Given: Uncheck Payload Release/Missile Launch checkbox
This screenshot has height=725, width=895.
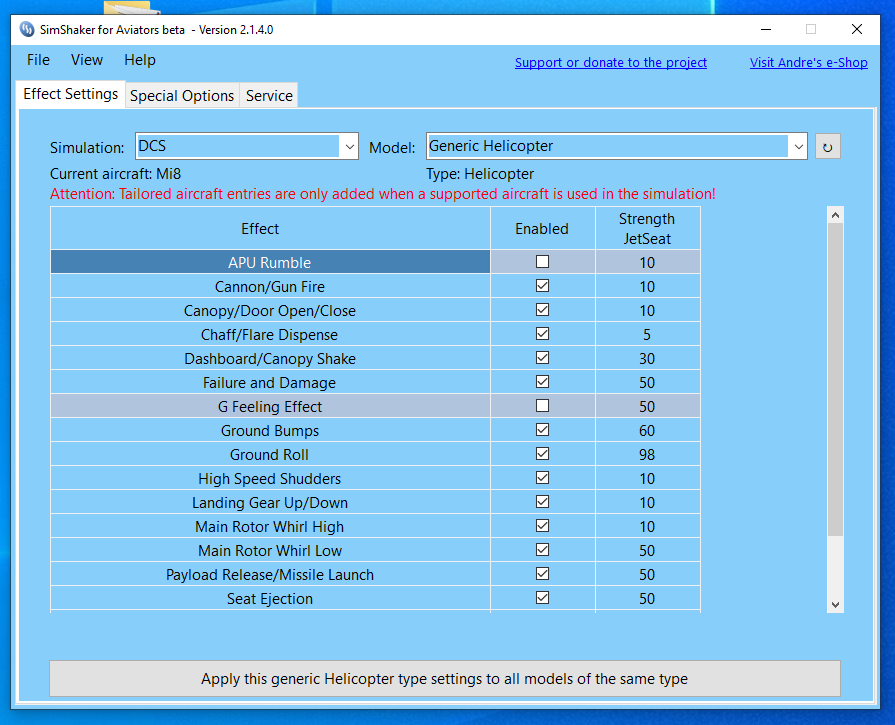Looking at the screenshot, I should (x=542, y=573).
